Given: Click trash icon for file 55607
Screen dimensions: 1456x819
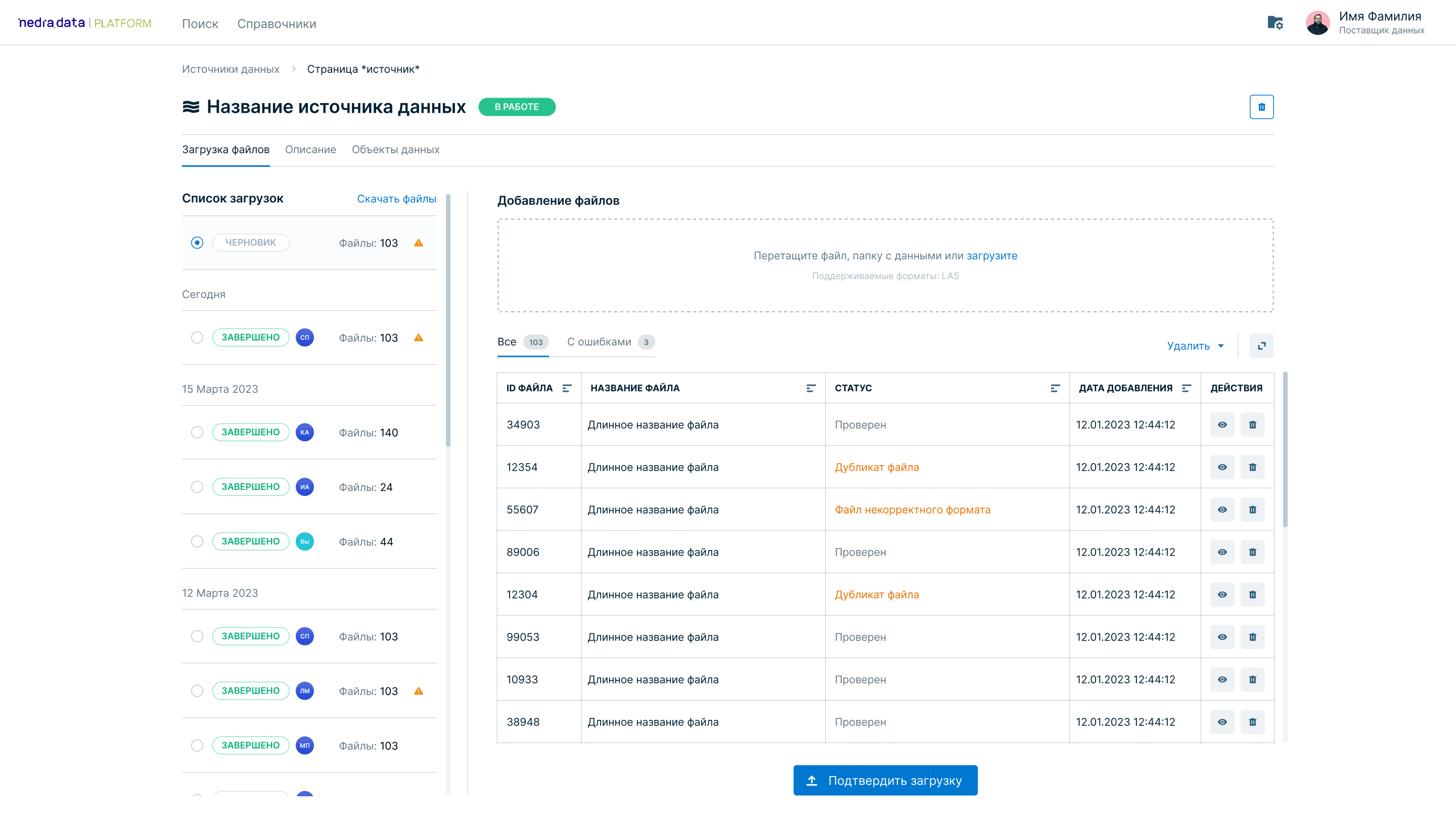Looking at the screenshot, I should pos(1252,509).
